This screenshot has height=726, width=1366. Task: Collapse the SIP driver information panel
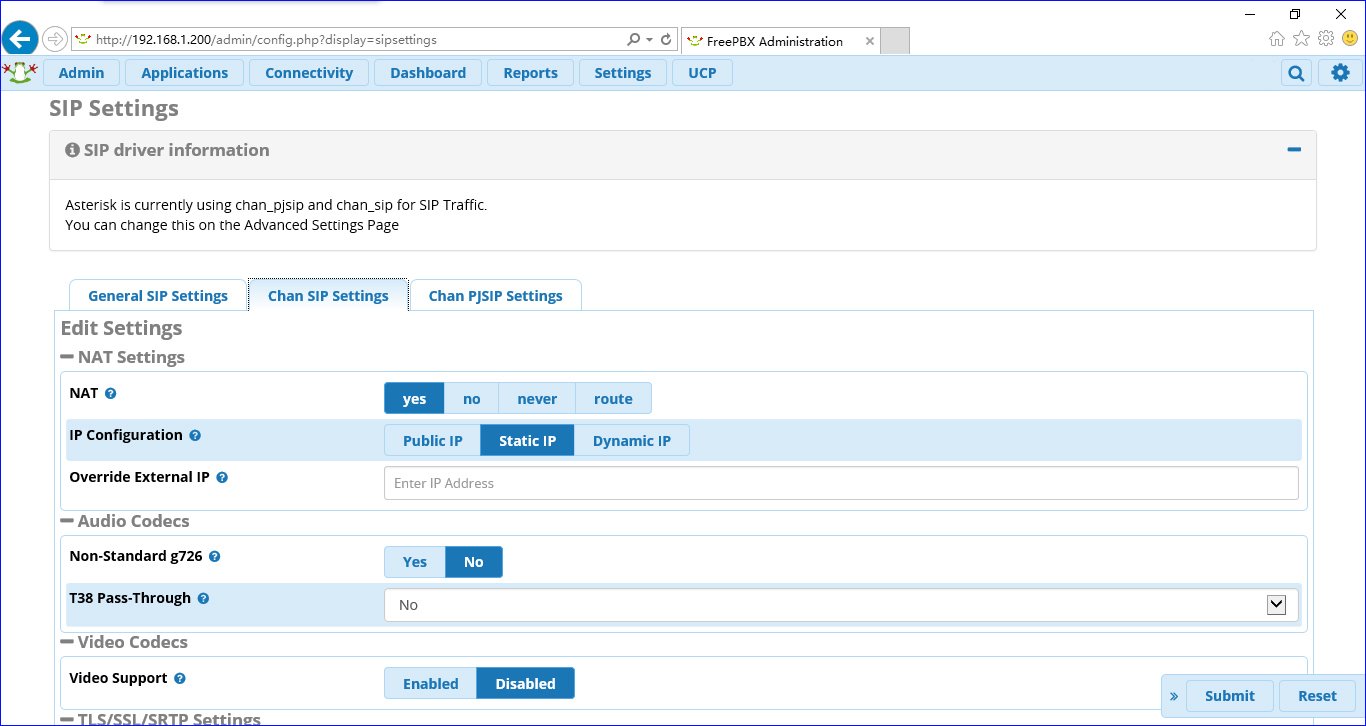(x=1294, y=150)
